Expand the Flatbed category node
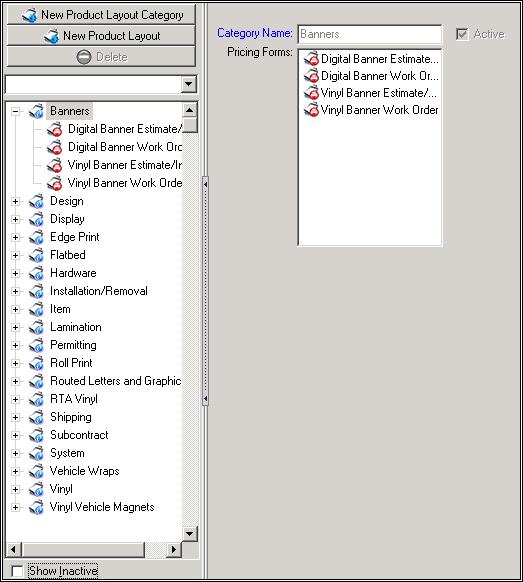The height and width of the screenshot is (582, 523). (15, 255)
